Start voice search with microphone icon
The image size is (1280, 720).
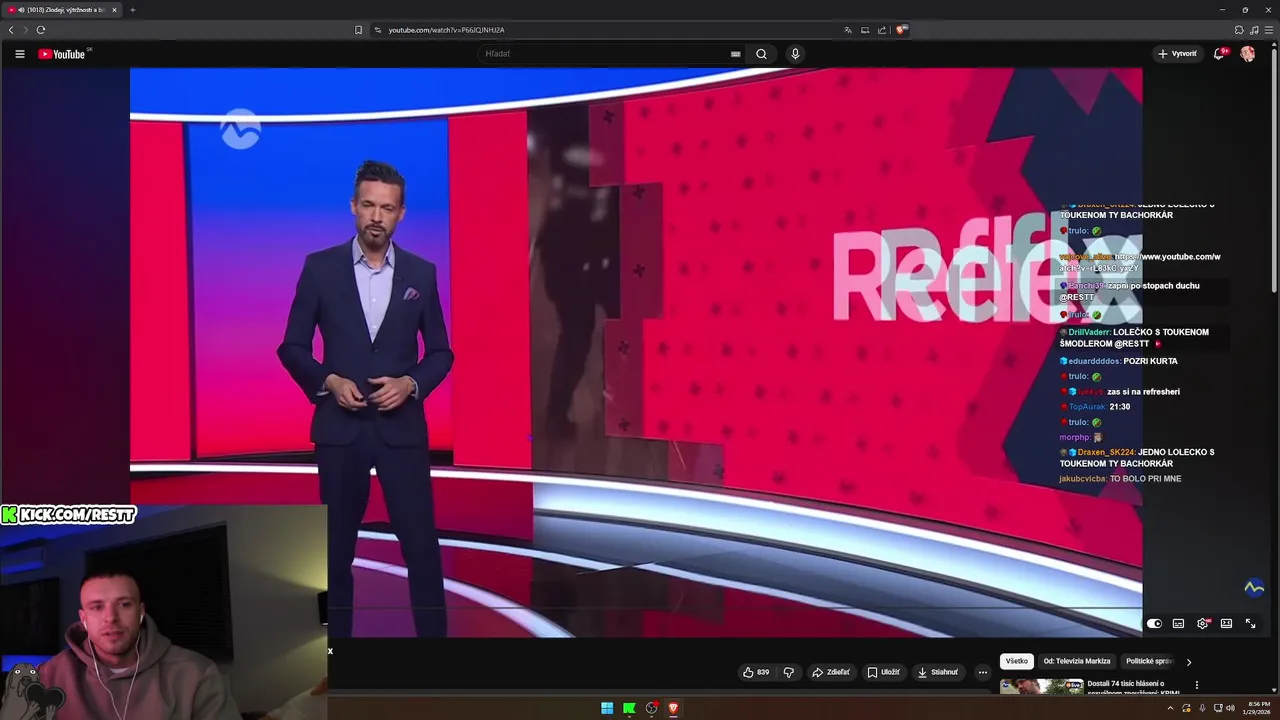point(795,54)
